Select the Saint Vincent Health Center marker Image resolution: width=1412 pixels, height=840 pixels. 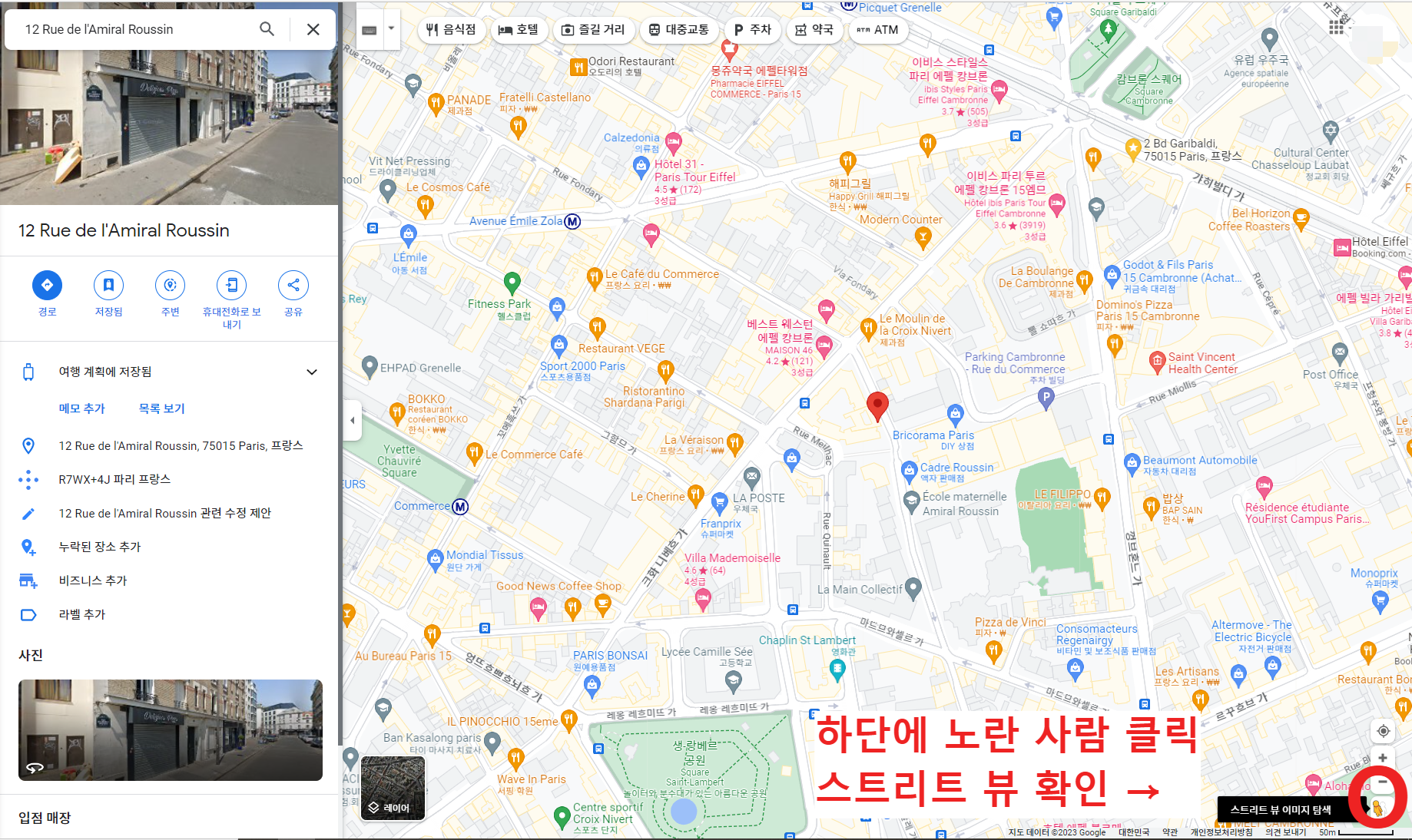pos(1157,362)
